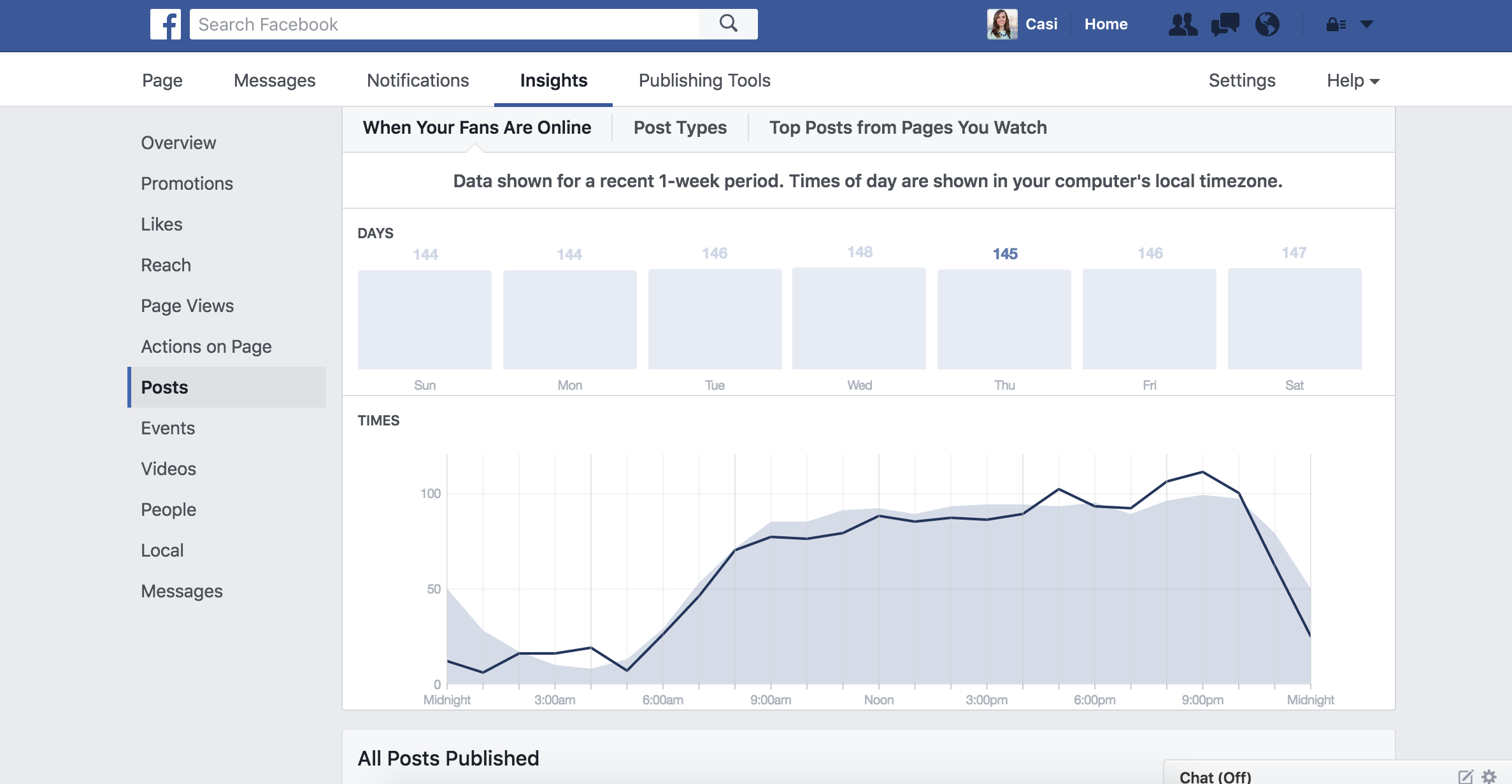1512x784 pixels.
Task: Open the globe notifications icon
Action: (x=1267, y=24)
